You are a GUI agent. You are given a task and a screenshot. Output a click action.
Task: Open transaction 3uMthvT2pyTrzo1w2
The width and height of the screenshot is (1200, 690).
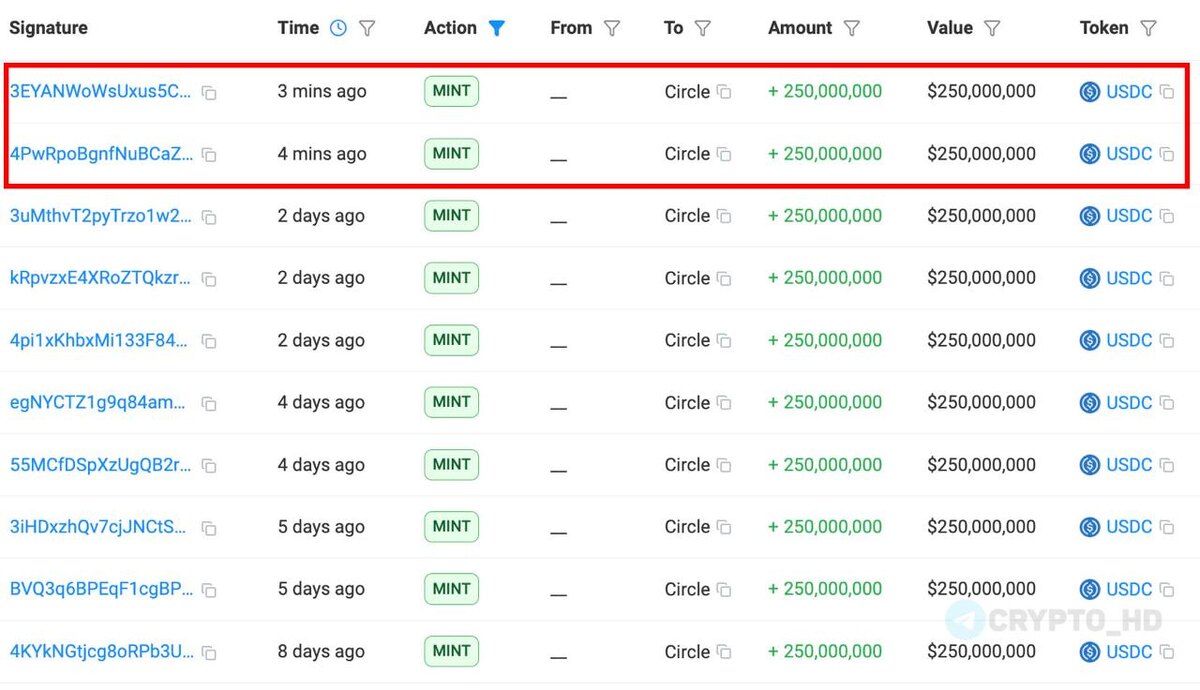pyautogui.click(x=100, y=216)
